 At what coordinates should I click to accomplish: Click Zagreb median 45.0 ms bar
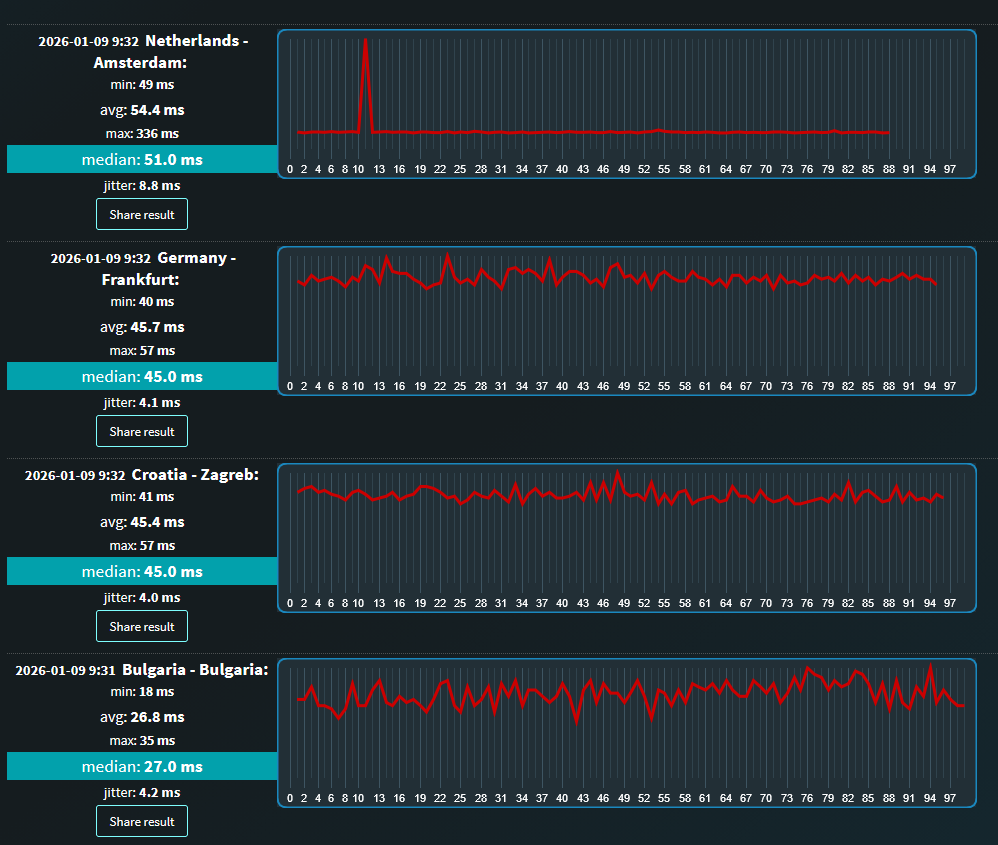pyautogui.click(x=142, y=571)
